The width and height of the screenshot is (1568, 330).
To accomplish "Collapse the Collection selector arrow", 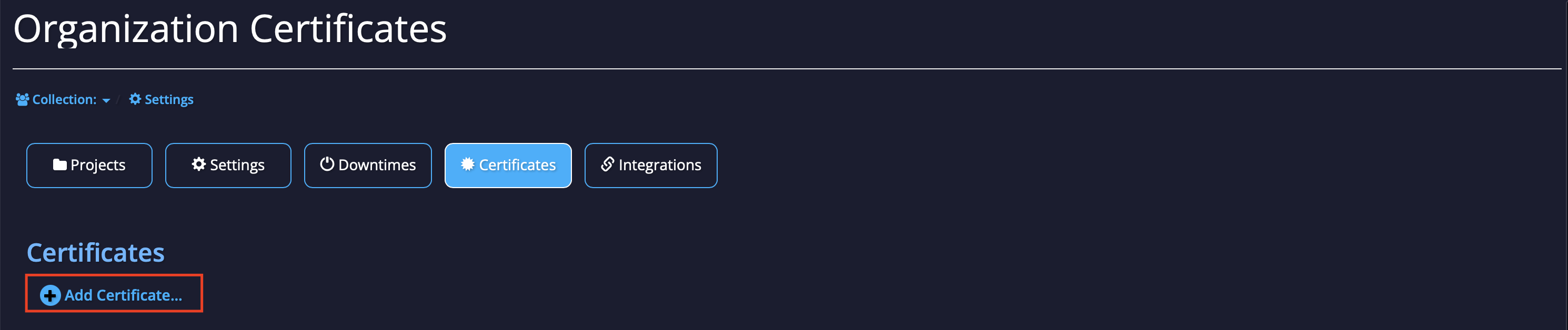I will click(x=107, y=100).
